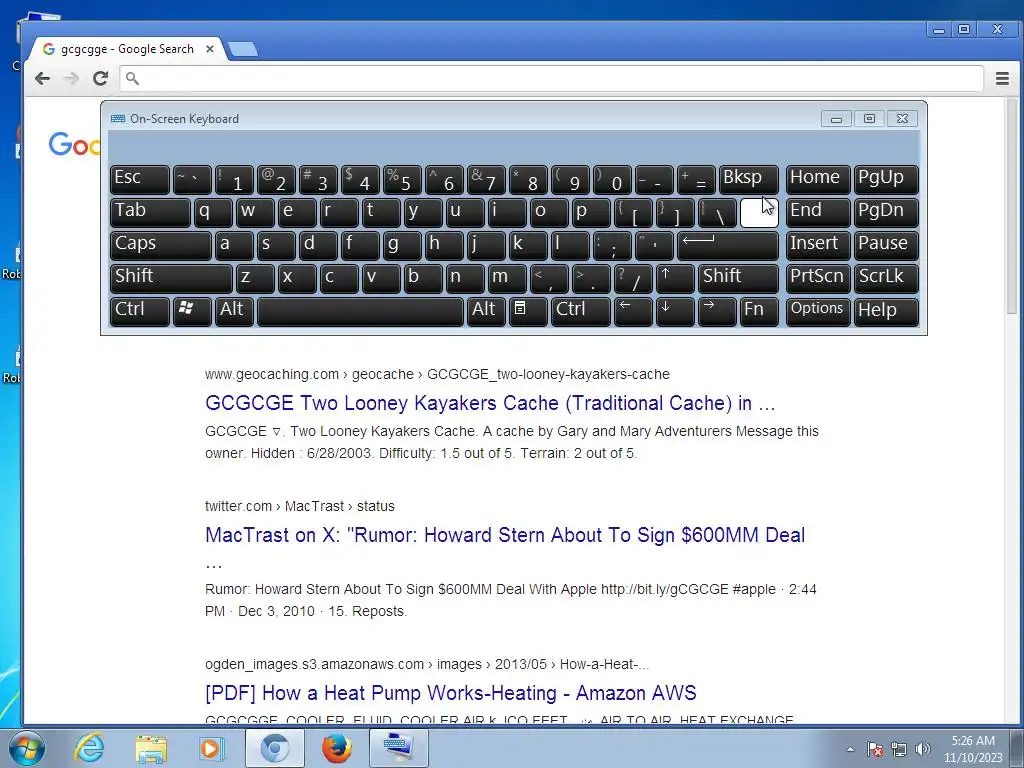The width and height of the screenshot is (1024, 768).
Task: Click the browser Forward arrow
Action: pos(71,78)
